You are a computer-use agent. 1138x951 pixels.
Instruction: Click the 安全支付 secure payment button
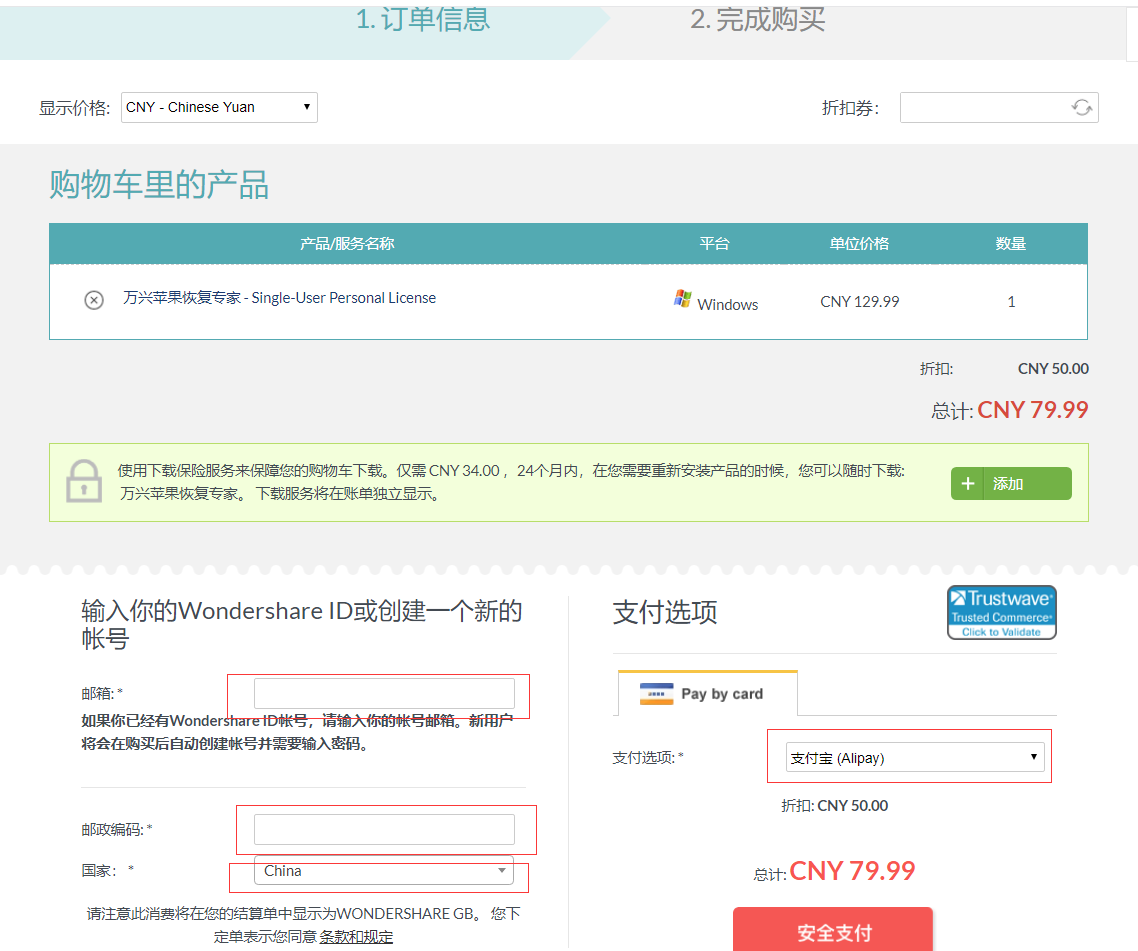(832, 931)
